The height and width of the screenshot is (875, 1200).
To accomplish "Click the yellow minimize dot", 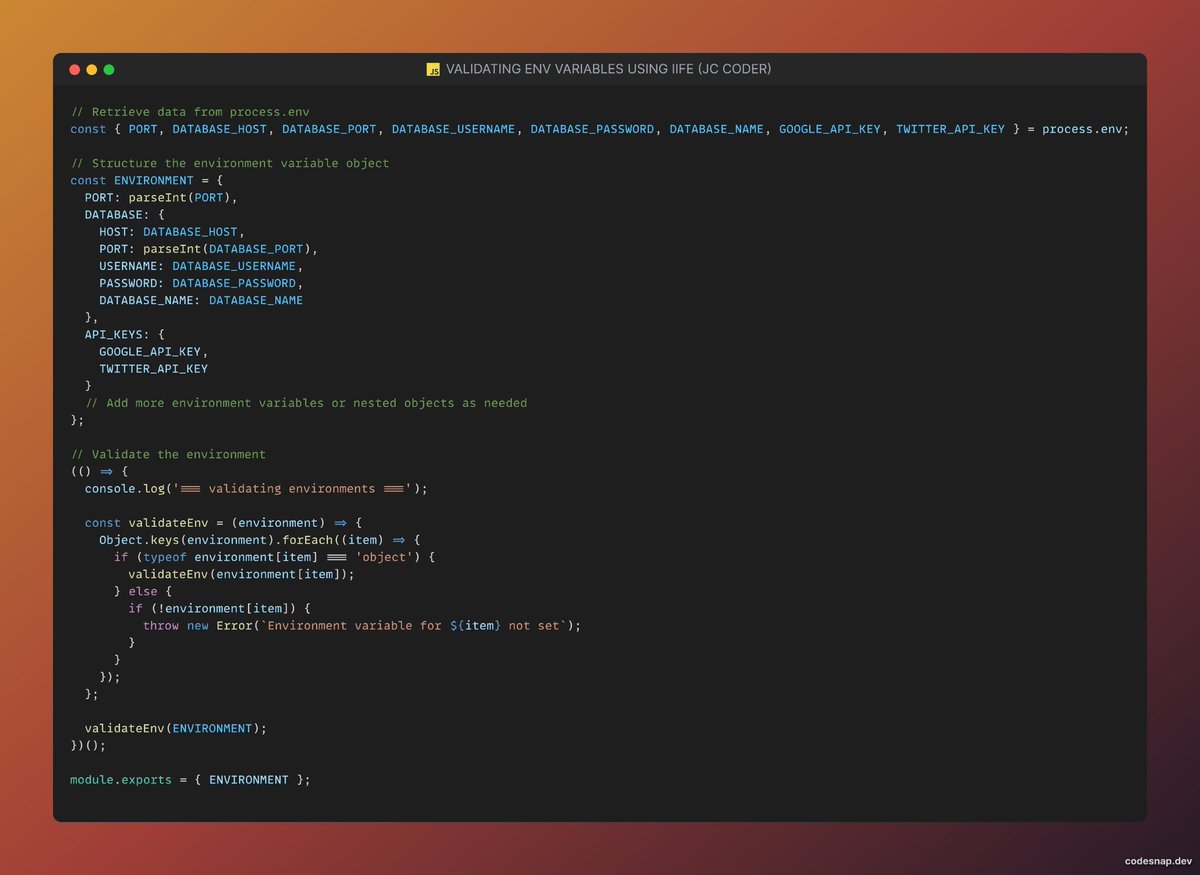I will (92, 70).
